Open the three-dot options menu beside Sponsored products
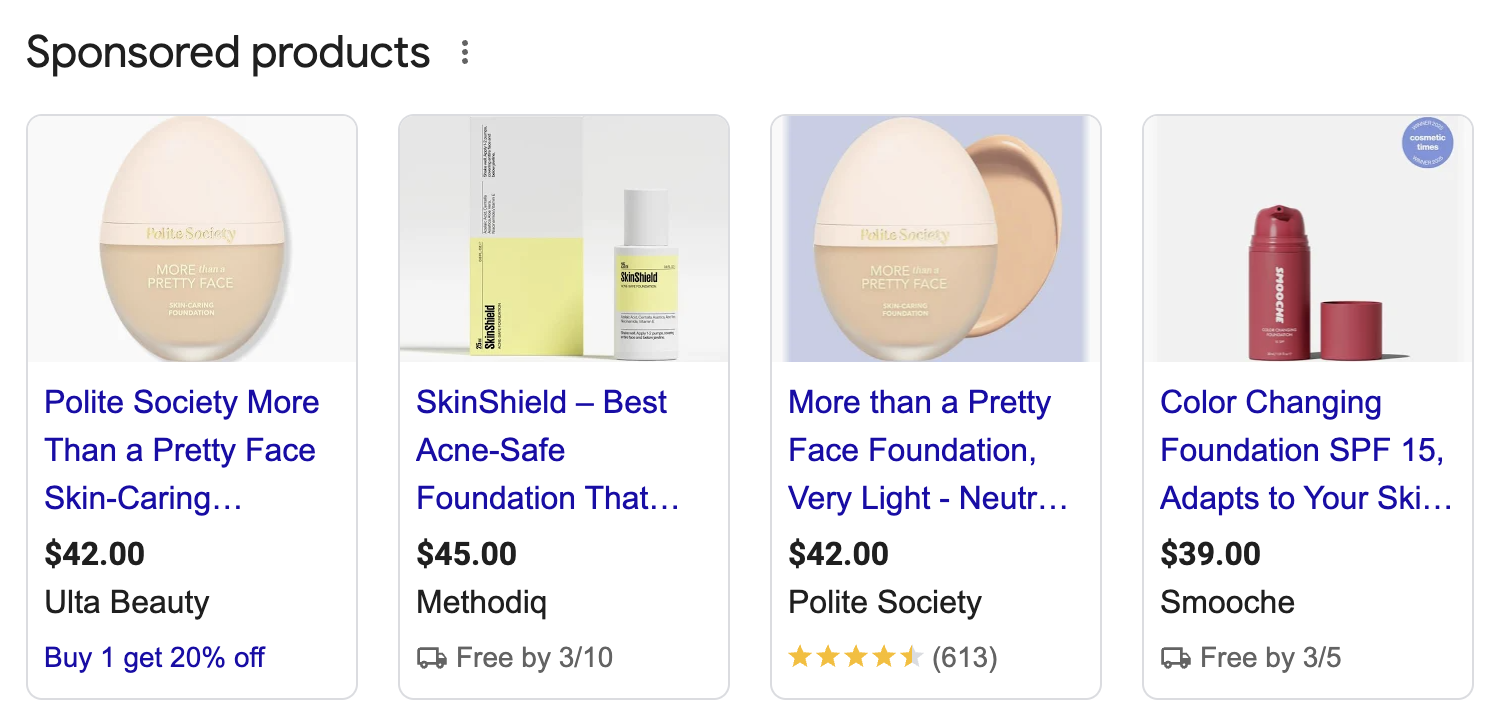This screenshot has width=1502, height=720. 464,53
